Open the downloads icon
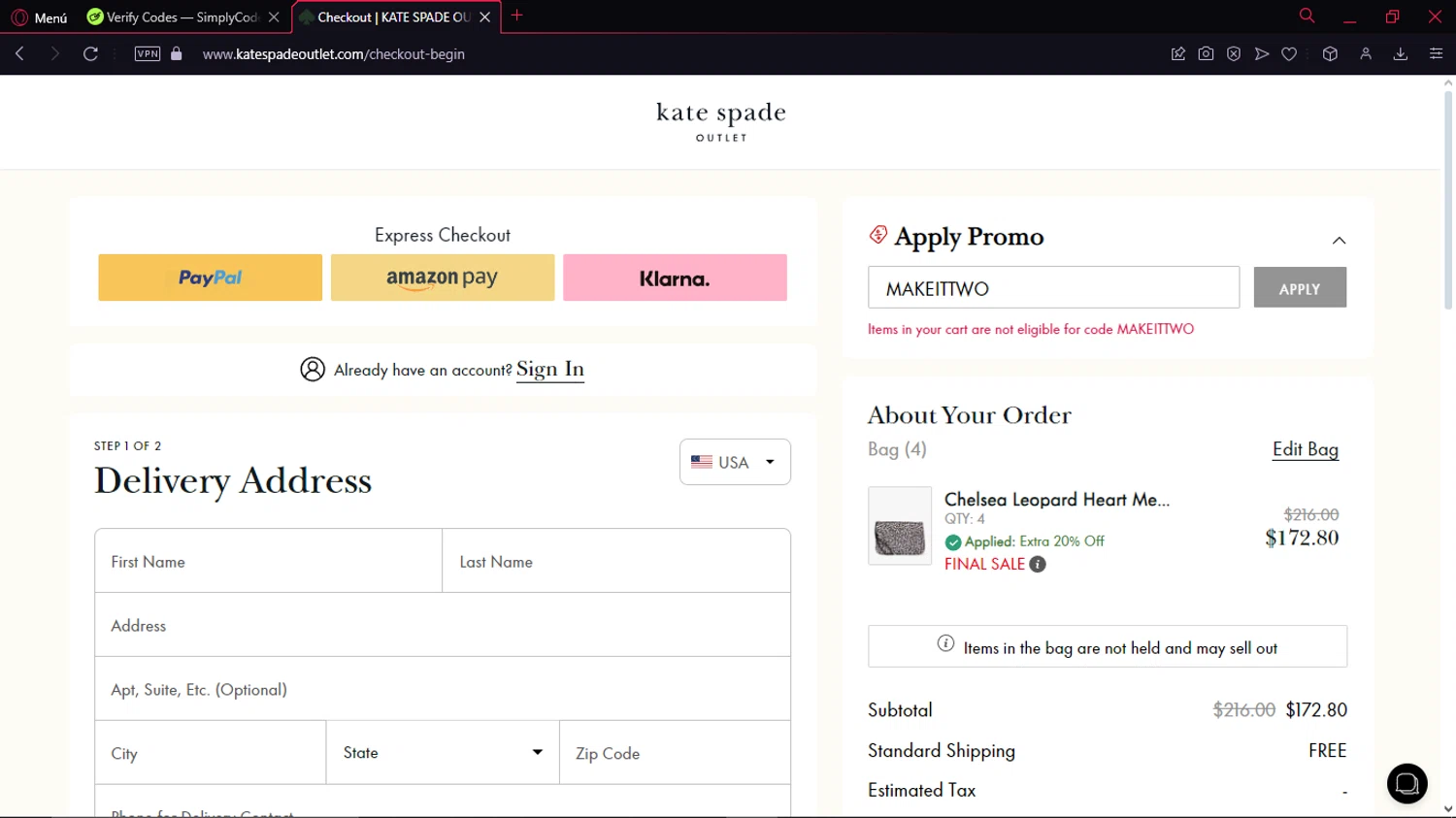1456x818 pixels. (1401, 54)
